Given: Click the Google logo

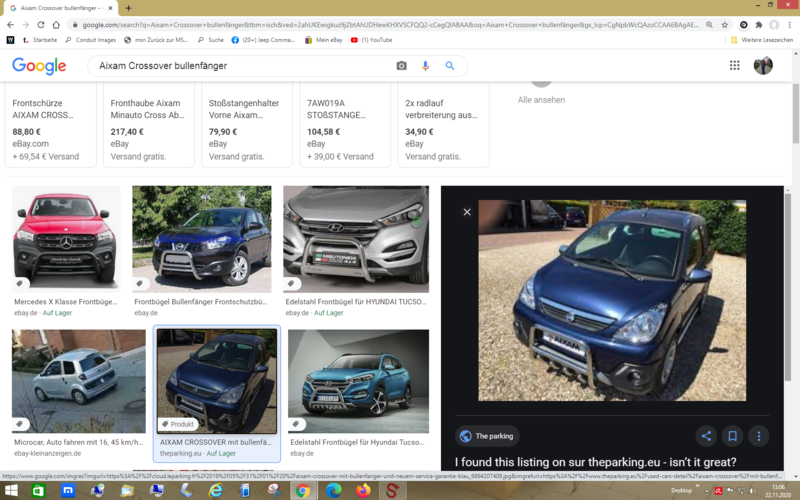Looking at the screenshot, I should 39,66.
